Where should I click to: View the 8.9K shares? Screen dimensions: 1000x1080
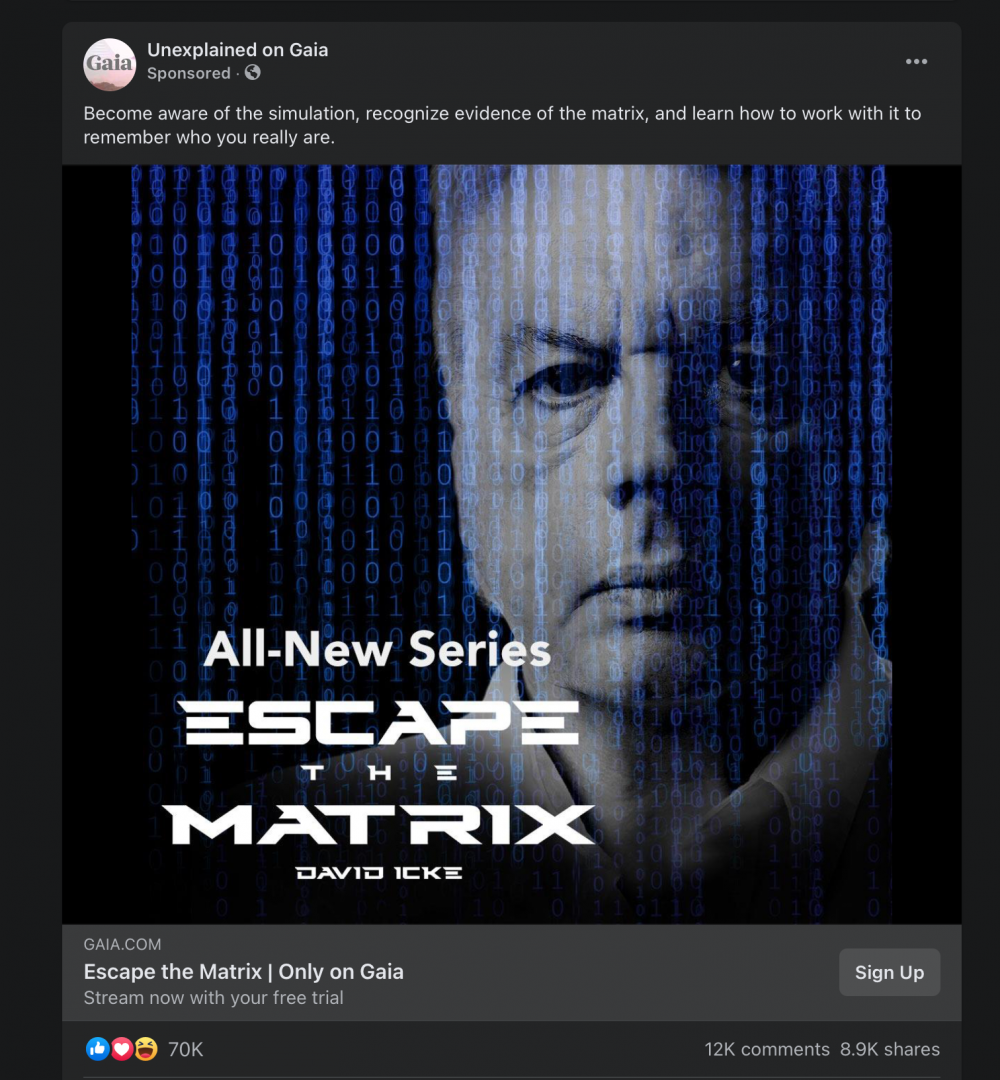click(x=890, y=1049)
